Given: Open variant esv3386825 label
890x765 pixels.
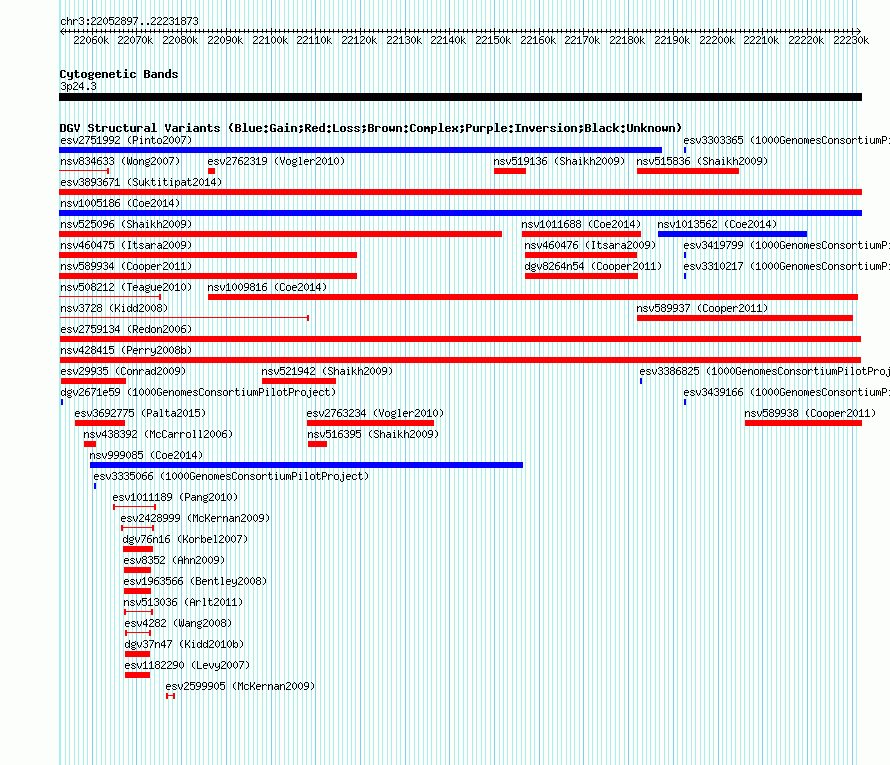Looking at the screenshot, I should tap(764, 371).
